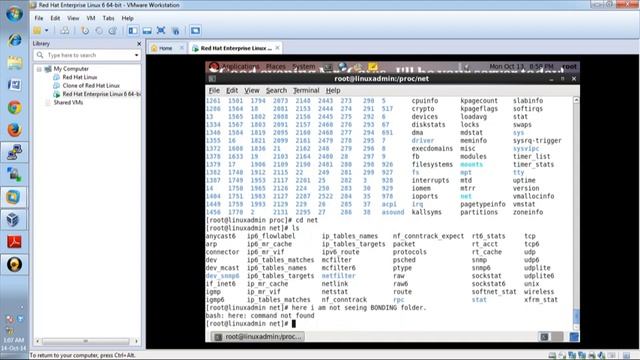Click terminal scrollbar up arrow
Viewport: 640px width, 360px height.
click(576, 100)
